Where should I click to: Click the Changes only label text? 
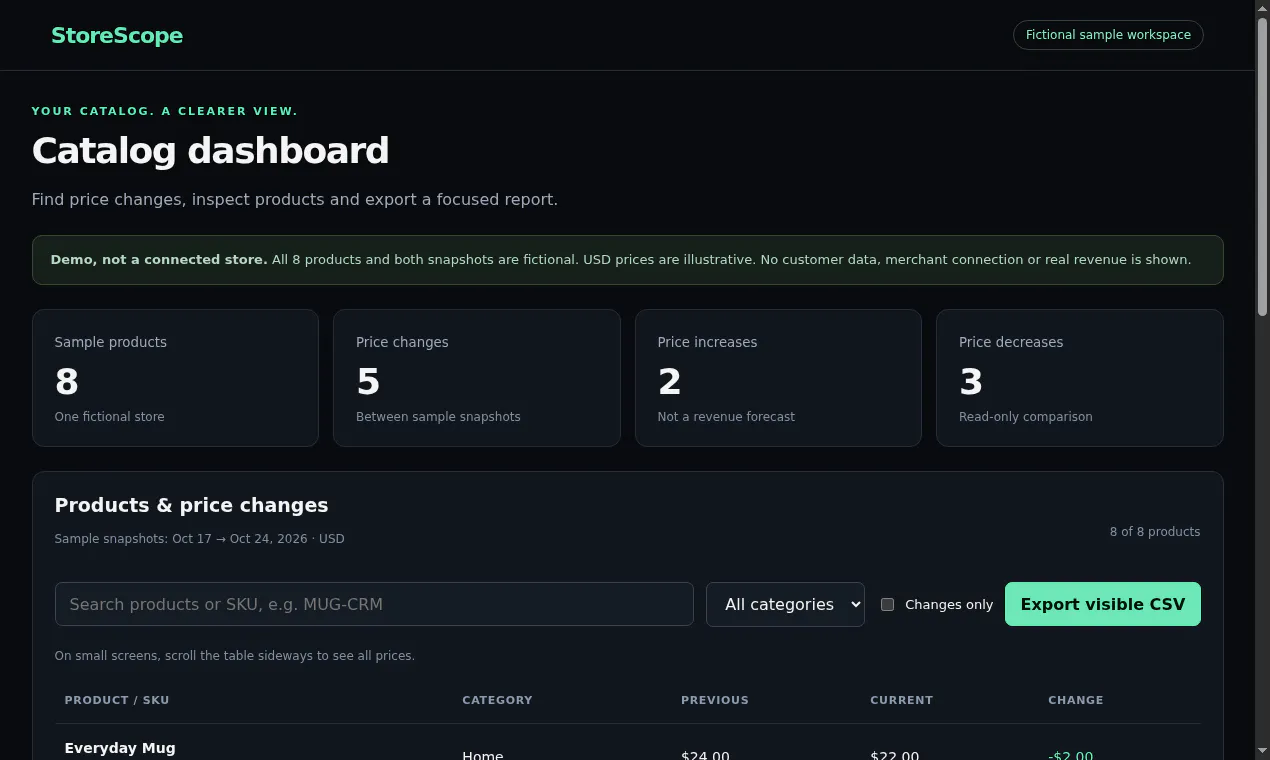(949, 604)
